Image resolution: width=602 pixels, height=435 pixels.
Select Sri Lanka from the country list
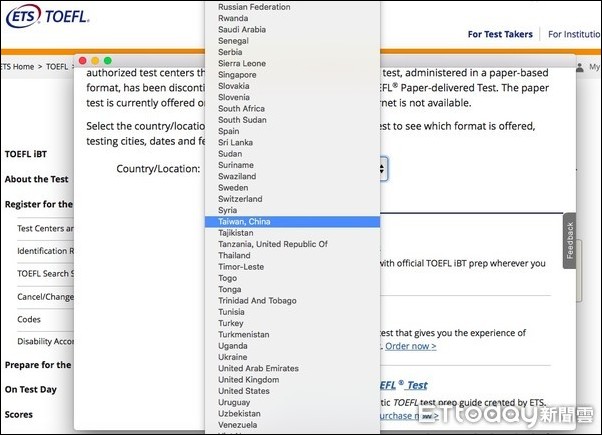(x=235, y=142)
